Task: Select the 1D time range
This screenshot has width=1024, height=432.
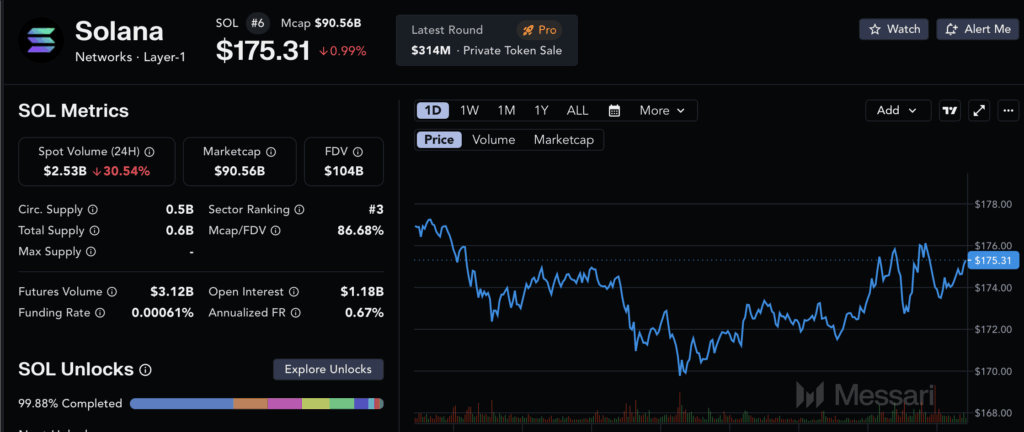Action: 432,110
